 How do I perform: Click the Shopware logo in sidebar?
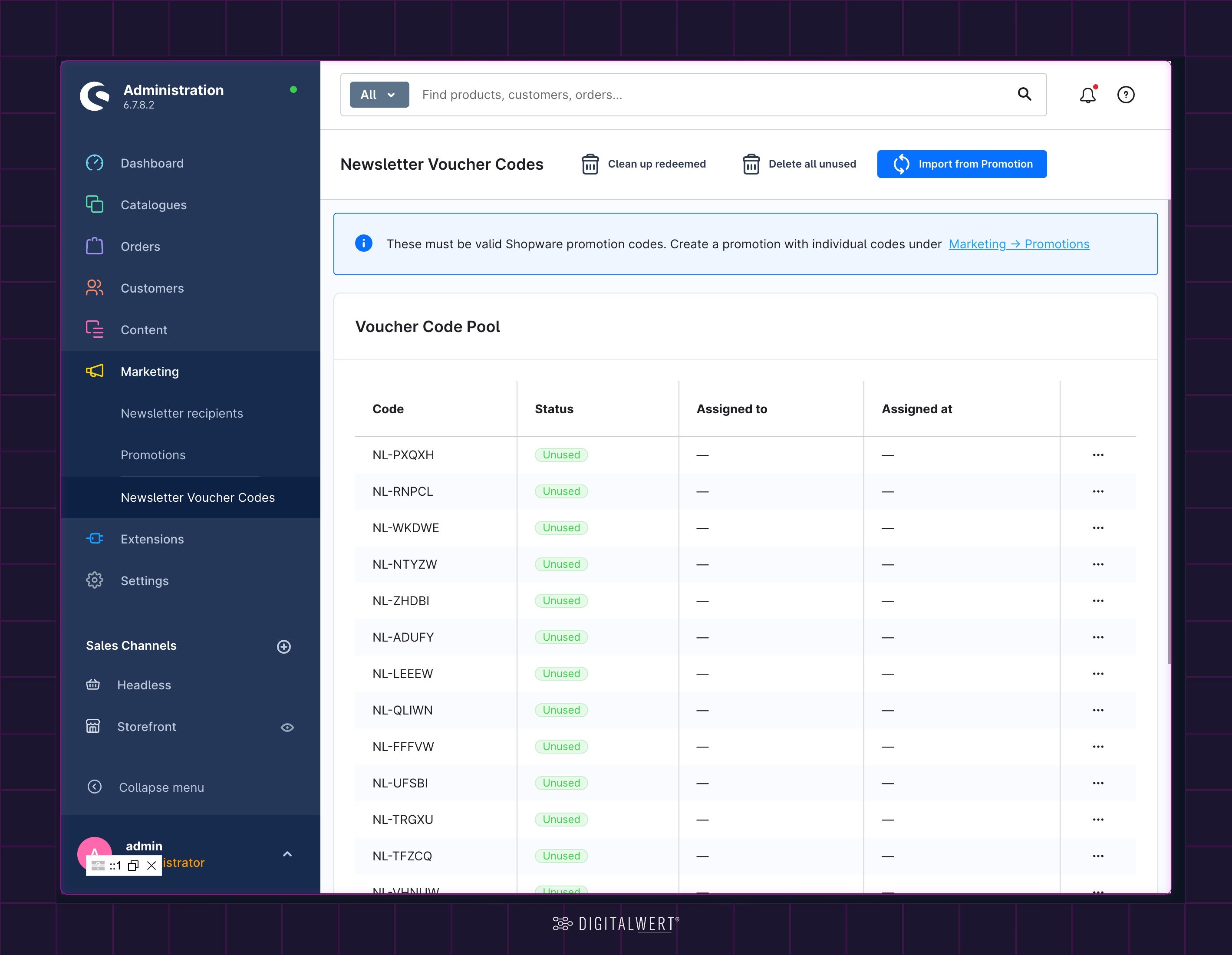click(x=95, y=96)
